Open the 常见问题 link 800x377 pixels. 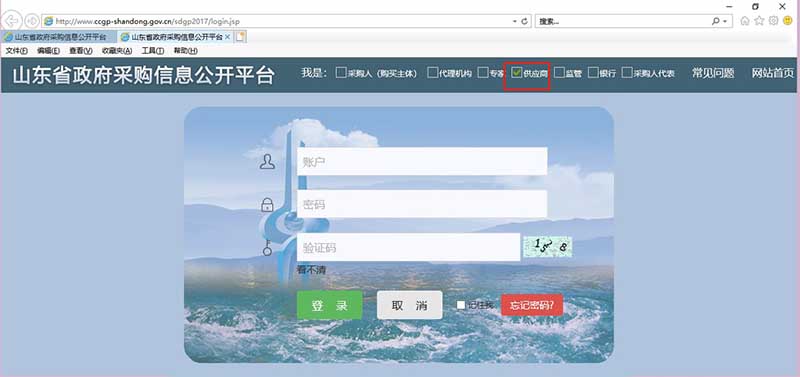coord(713,73)
